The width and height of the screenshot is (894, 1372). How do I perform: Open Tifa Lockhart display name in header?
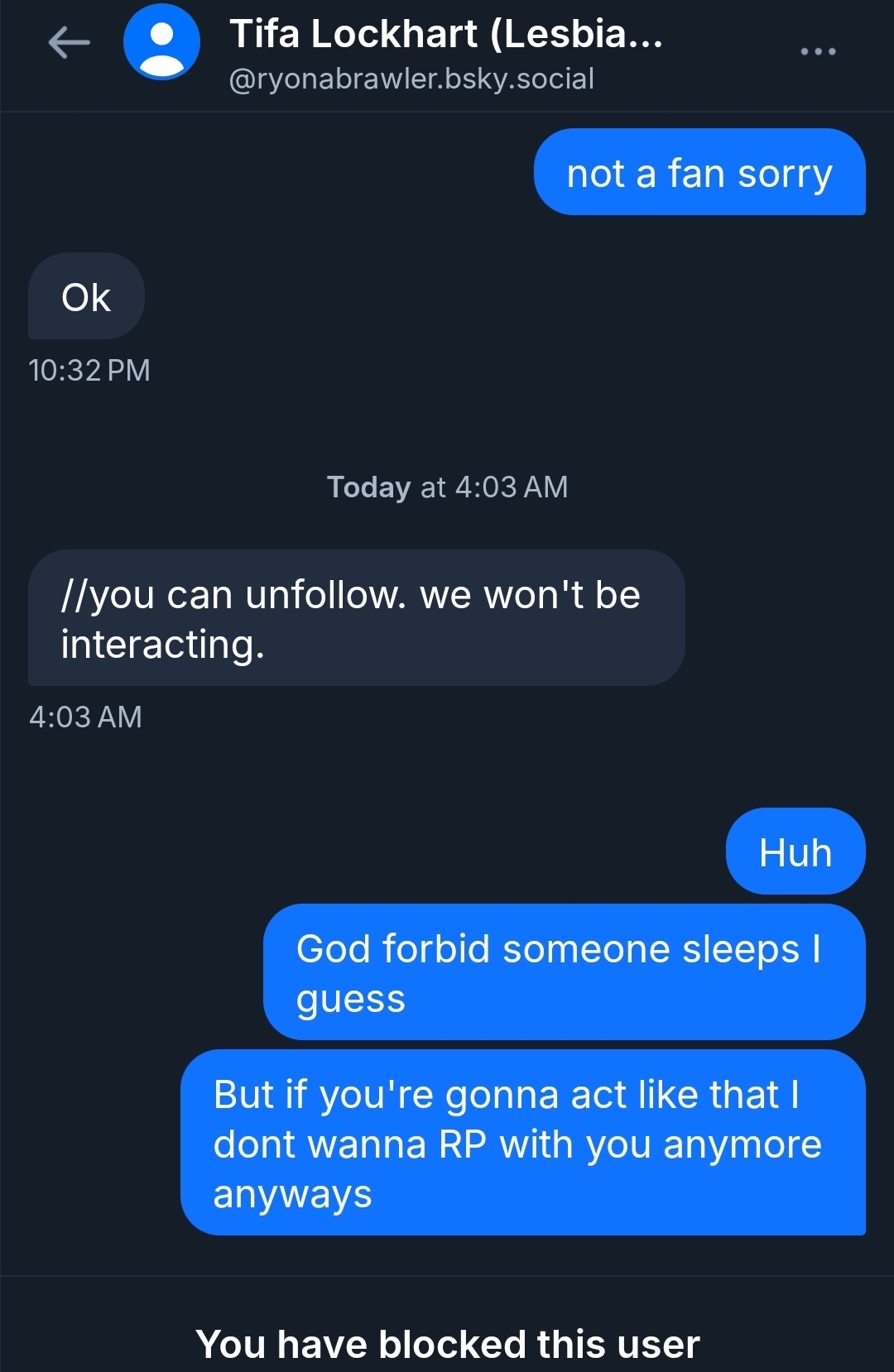[446, 34]
